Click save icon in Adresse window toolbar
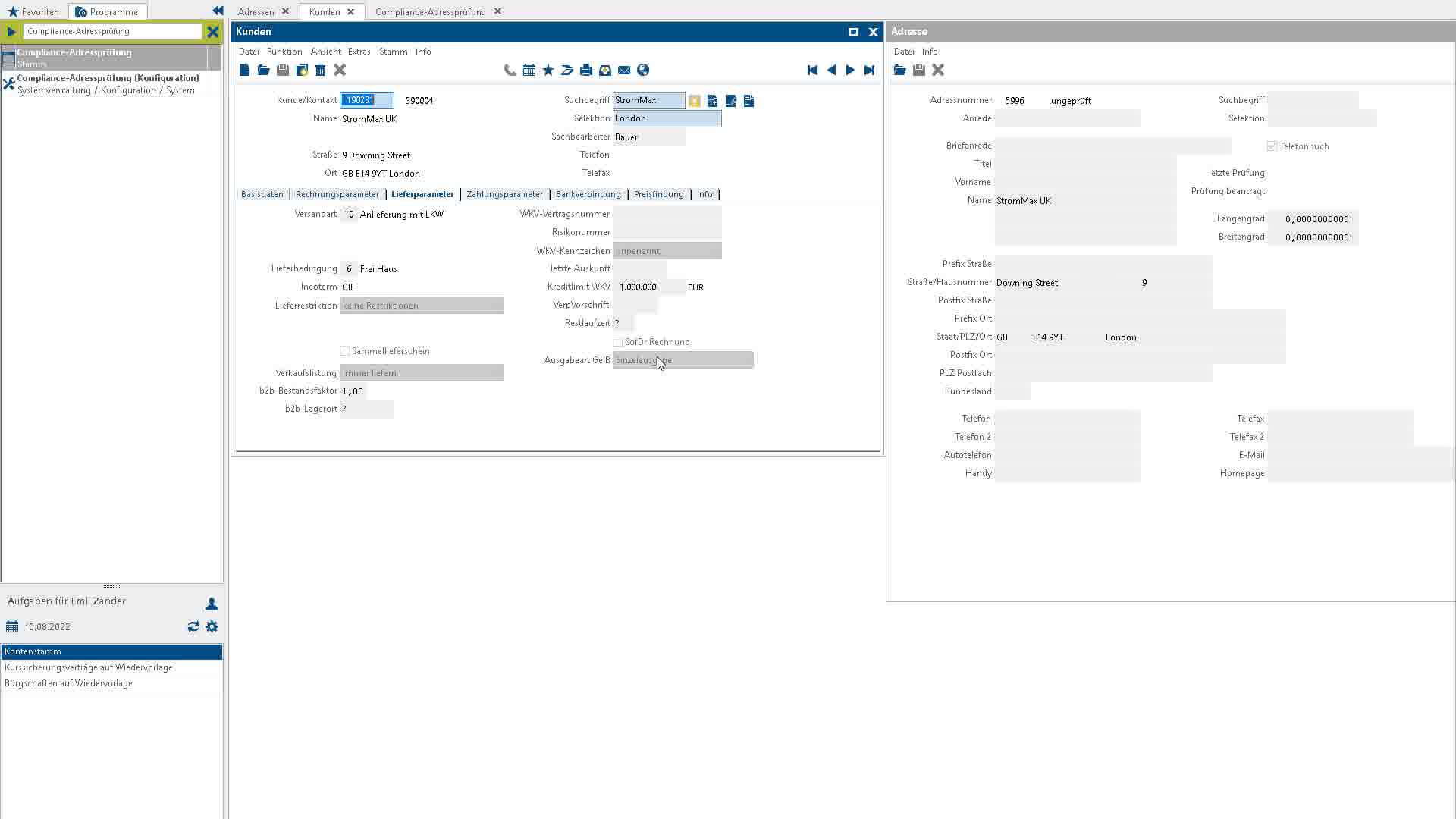This screenshot has height=819, width=1456. pyautogui.click(x=919, y=70)
